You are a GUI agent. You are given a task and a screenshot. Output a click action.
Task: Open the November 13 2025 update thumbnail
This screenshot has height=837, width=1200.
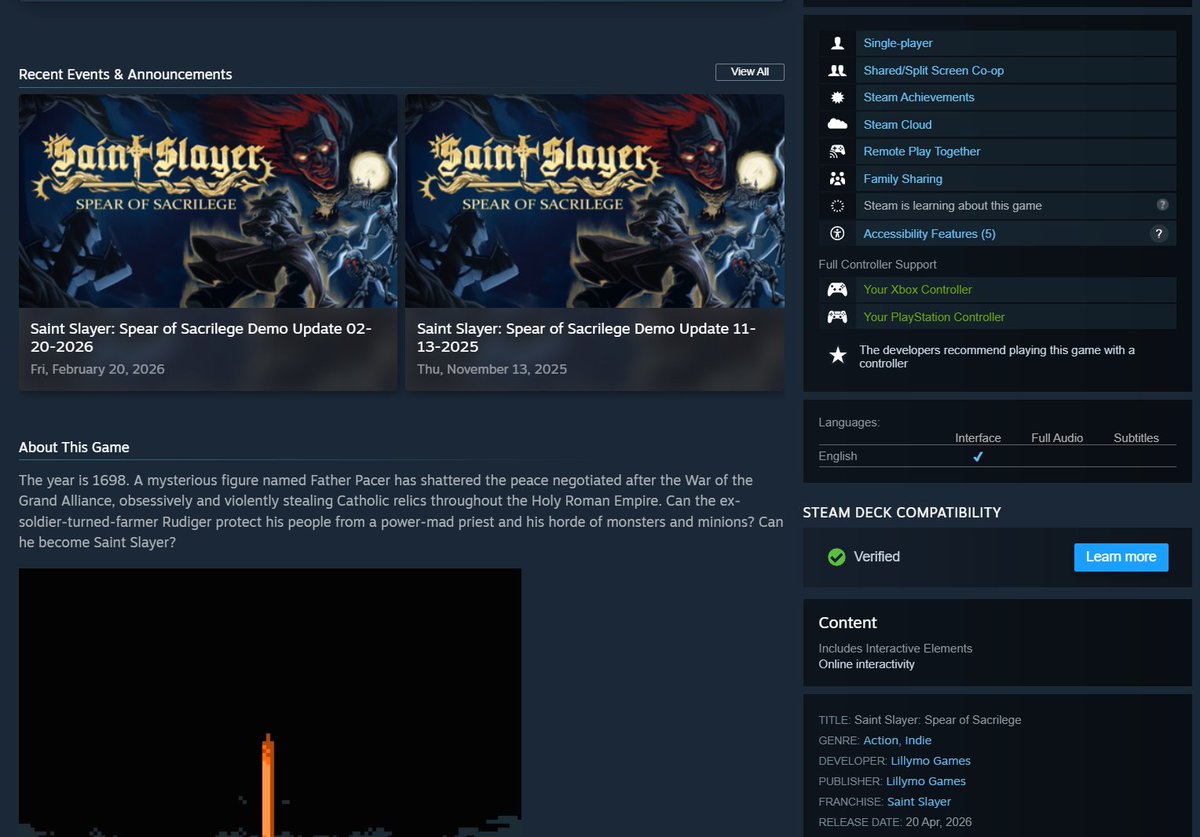[x=594, y=201]
